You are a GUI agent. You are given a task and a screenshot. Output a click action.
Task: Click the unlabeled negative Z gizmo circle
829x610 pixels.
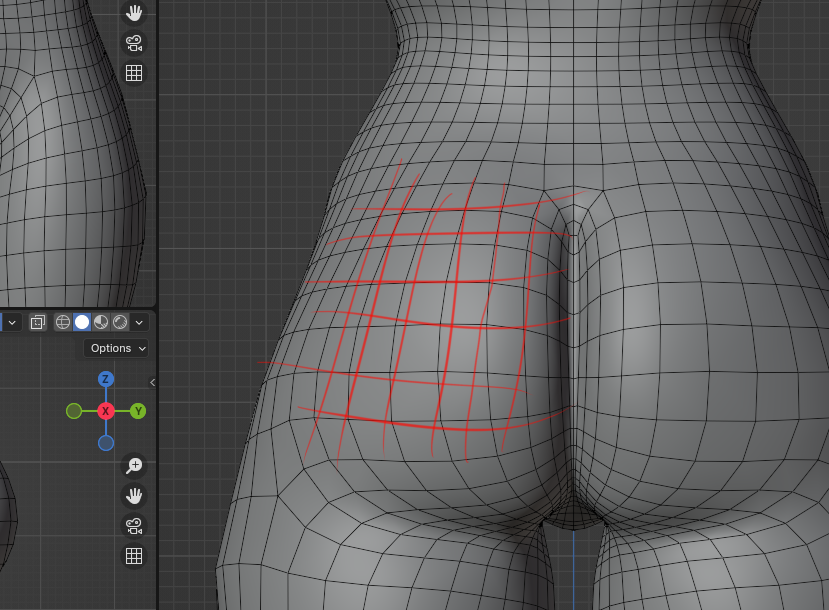106,443
